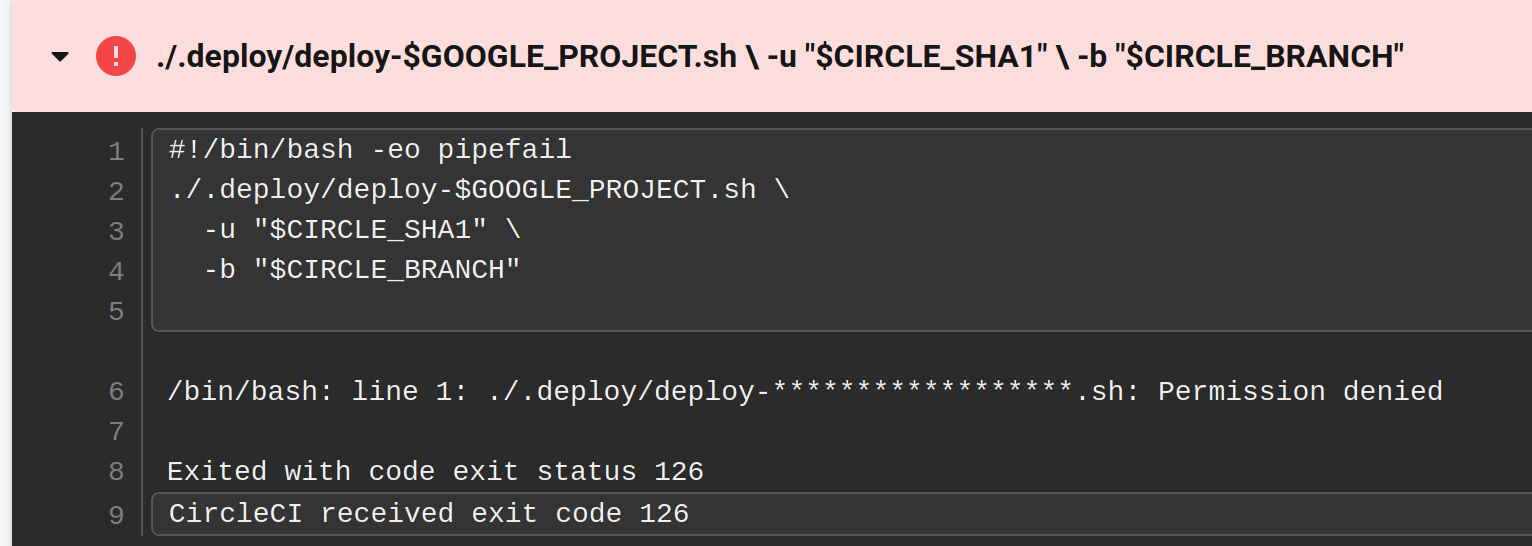The height and width of the screenshot is (546, 1532).
Task: Select line number 4 in gutter
Action: coord(116,272)
